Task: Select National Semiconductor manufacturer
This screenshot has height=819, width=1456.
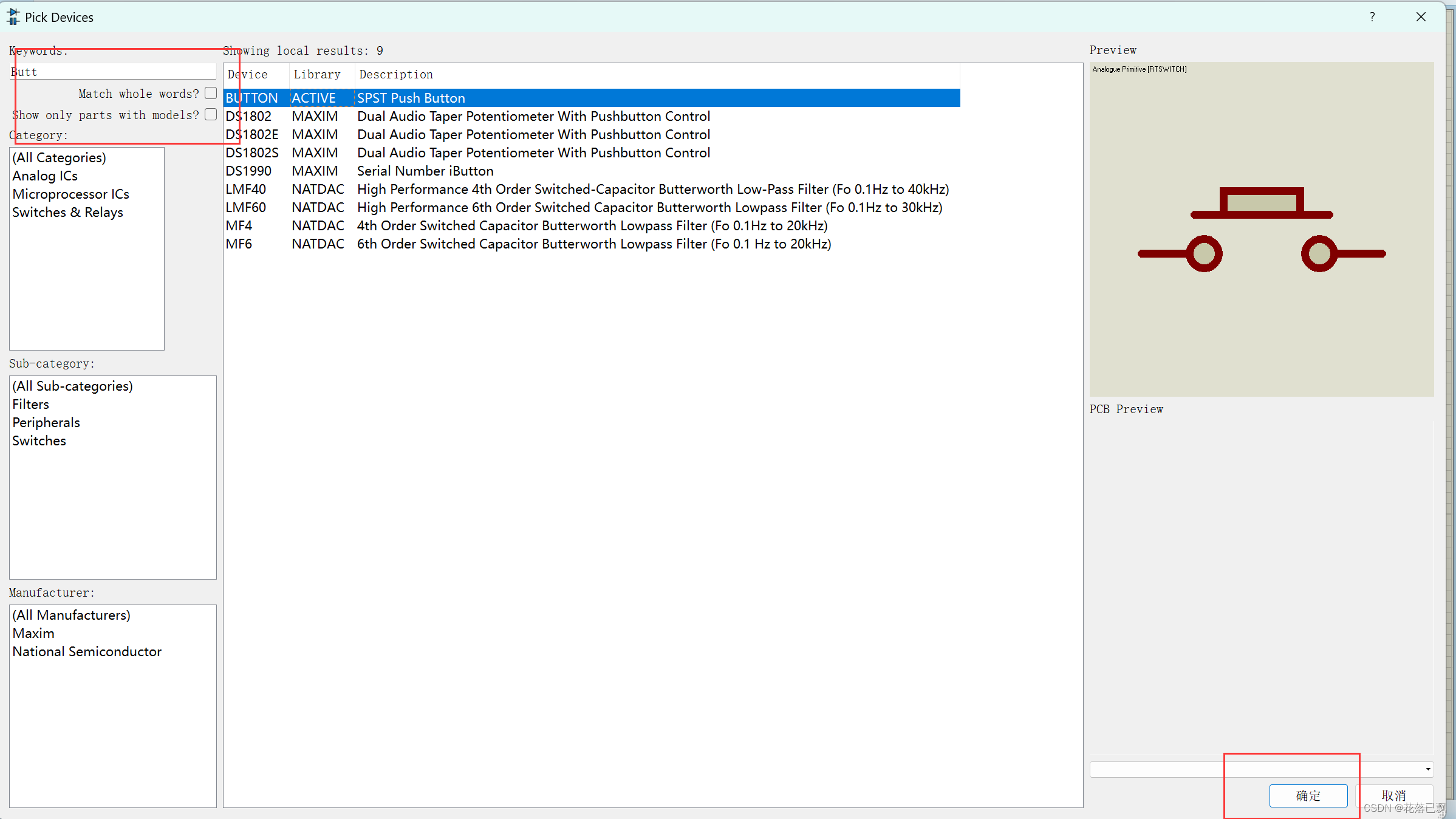Action: point(87,651)
